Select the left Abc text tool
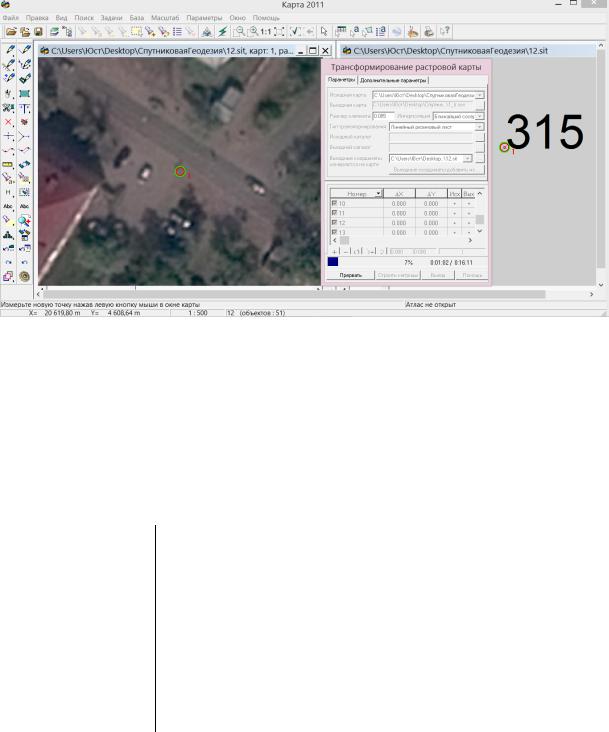Image resolution: width=609 pixels, height=732 pixels. pyautogui.click(x=8, y=206)
